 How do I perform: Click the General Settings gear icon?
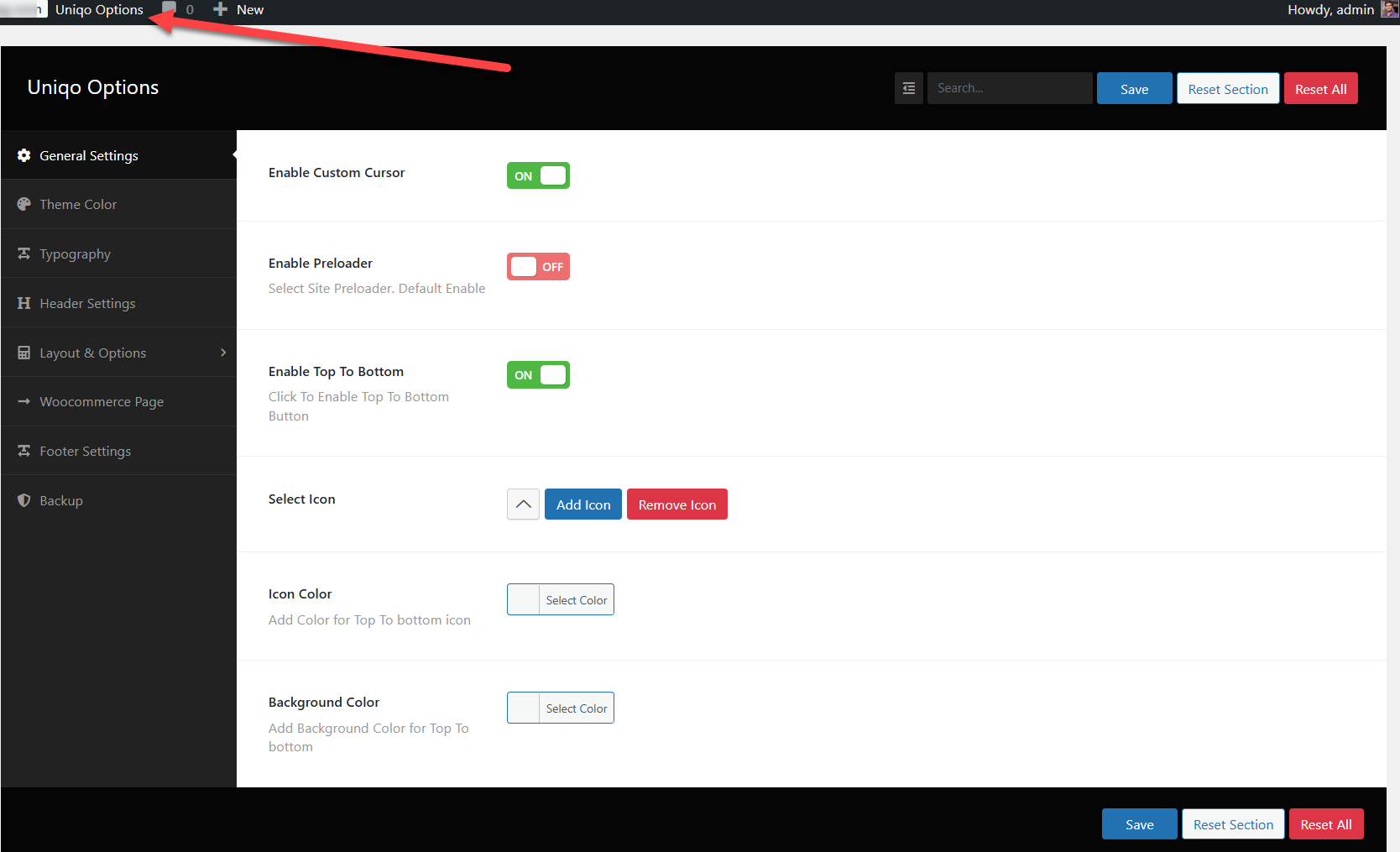(x=24, y=155)
